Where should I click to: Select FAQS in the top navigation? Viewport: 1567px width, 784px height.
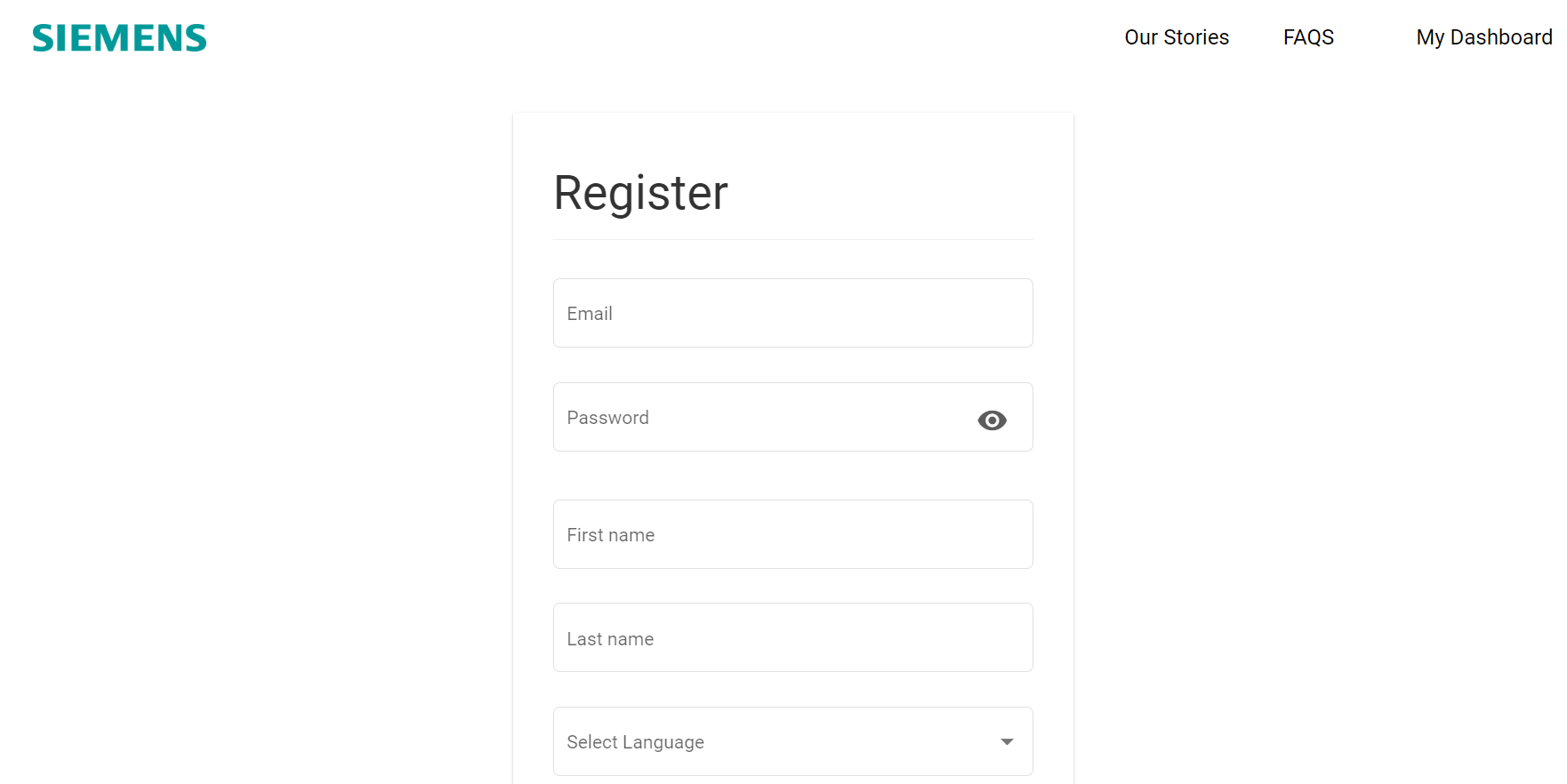pos(1307,37)
